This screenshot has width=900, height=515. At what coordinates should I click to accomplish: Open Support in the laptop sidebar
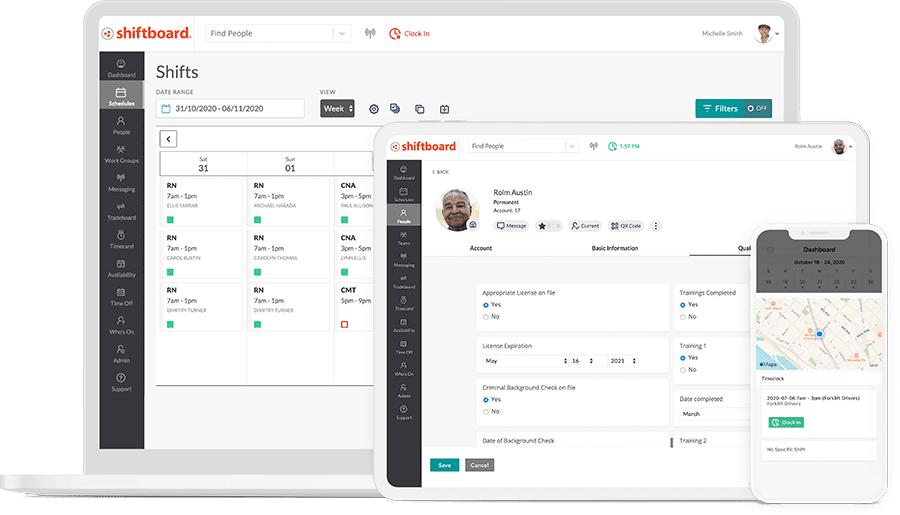(x=121, y=382)
